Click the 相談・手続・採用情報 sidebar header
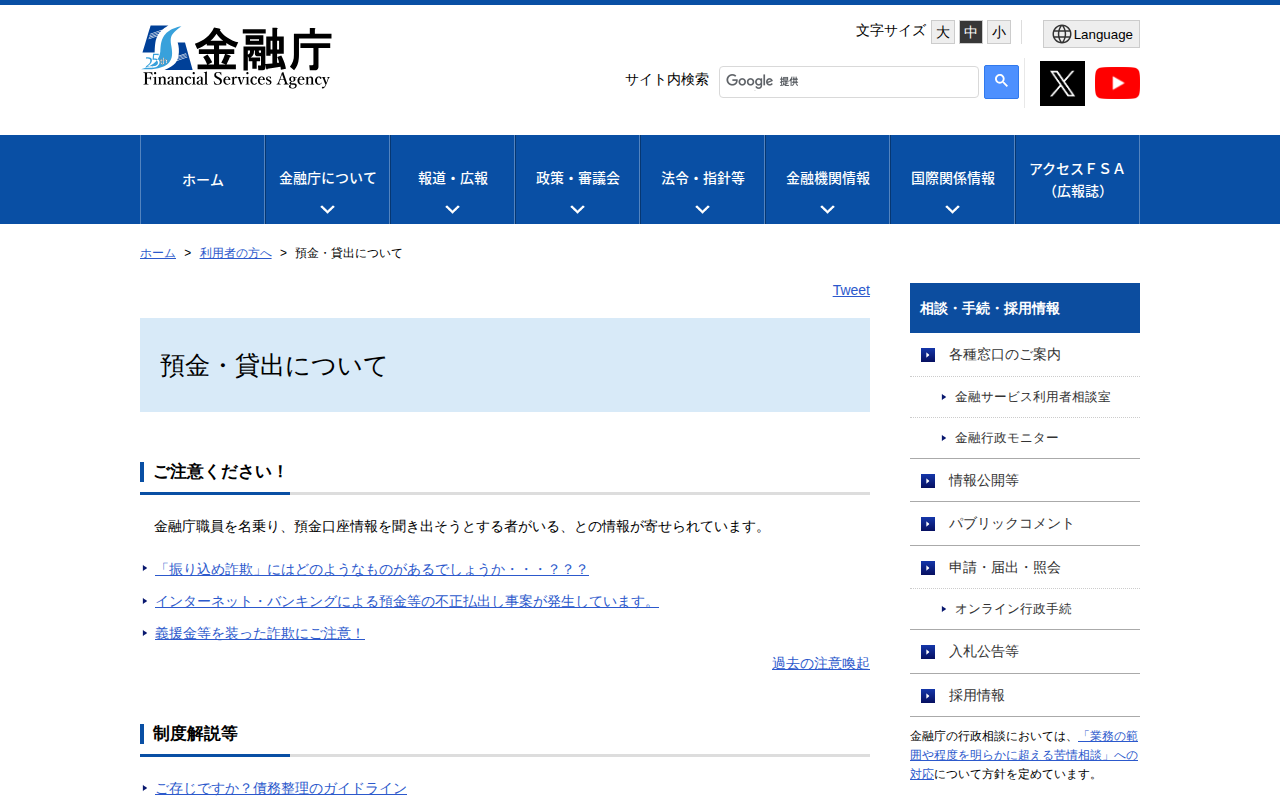1280x800 pixels. tap(1025, 308)
